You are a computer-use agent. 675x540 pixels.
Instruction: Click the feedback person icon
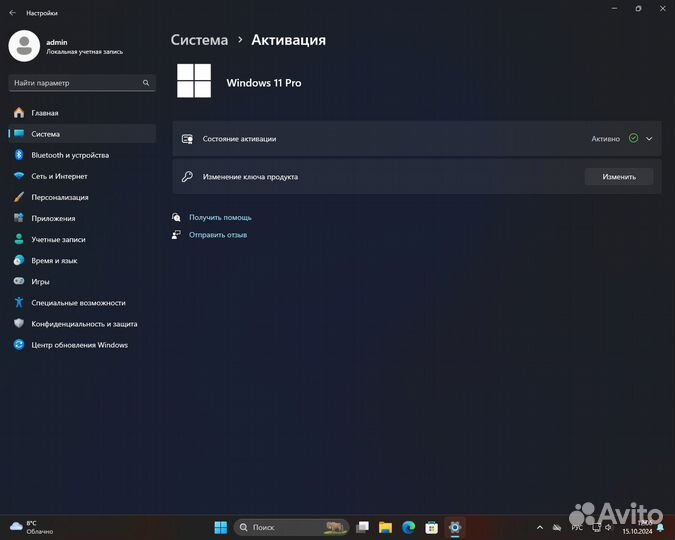pos(176,235)
